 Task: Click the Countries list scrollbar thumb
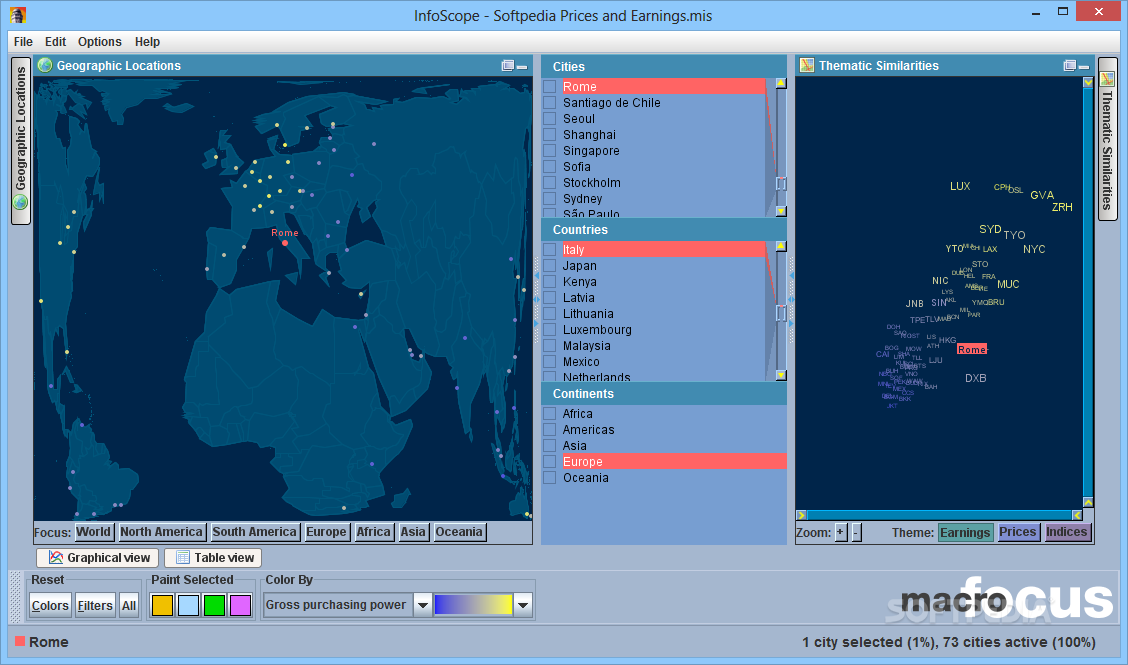pyautogui.click(x=781, y=312)
